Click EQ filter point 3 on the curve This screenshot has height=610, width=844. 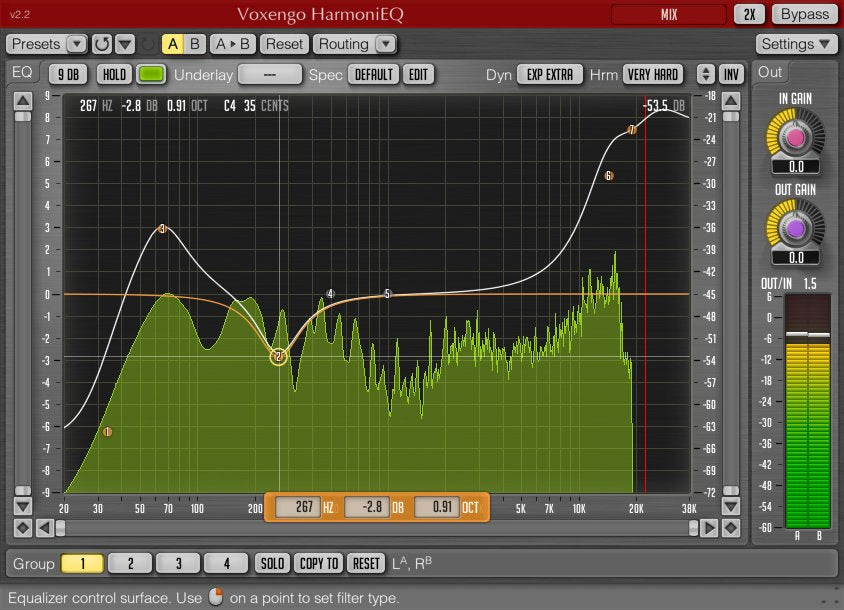click(163, 229)
